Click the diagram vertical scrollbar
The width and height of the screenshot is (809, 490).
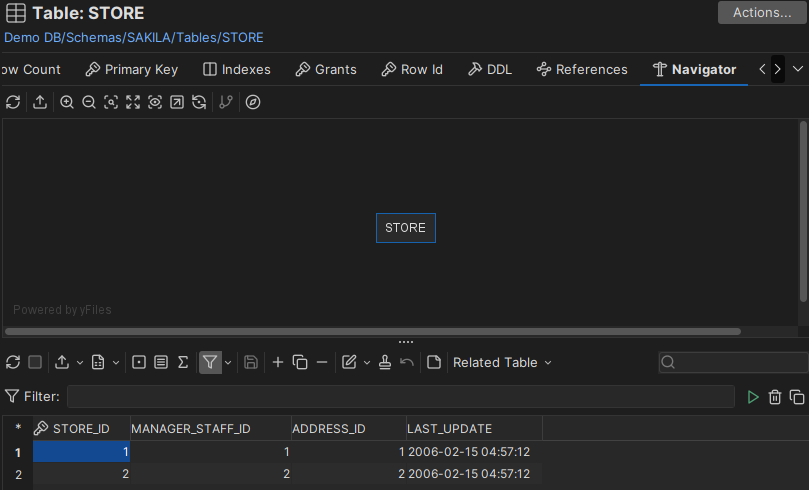803,211
